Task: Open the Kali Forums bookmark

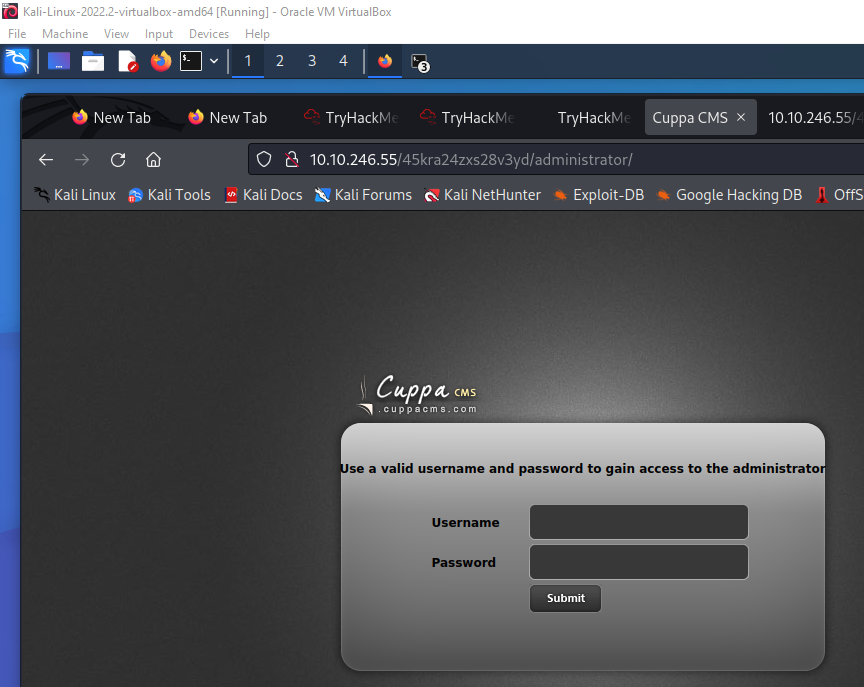Action: 363,195
